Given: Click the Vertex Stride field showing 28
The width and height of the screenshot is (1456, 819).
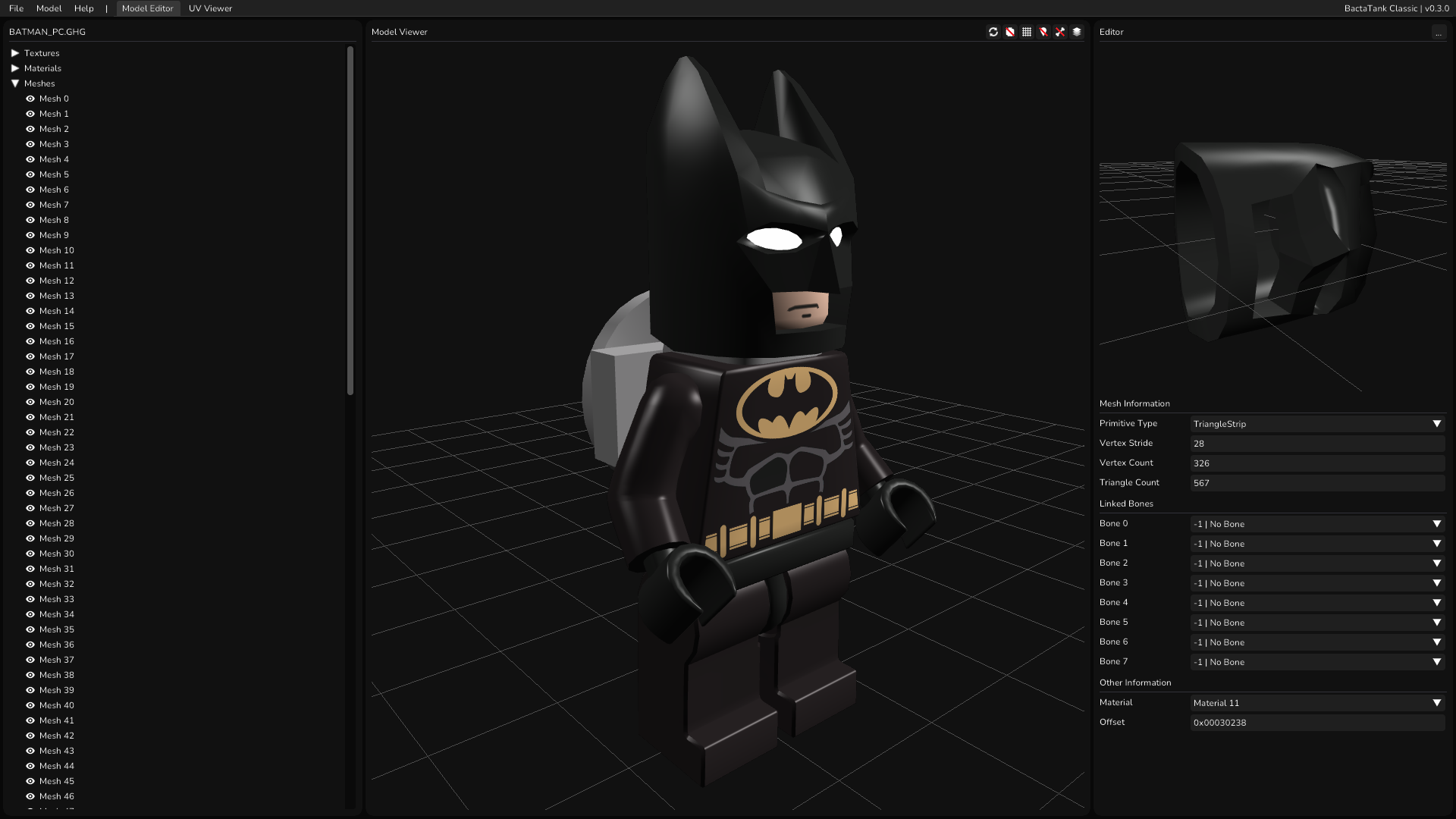Looking at the screenshot, I should tap(1317, 444).
